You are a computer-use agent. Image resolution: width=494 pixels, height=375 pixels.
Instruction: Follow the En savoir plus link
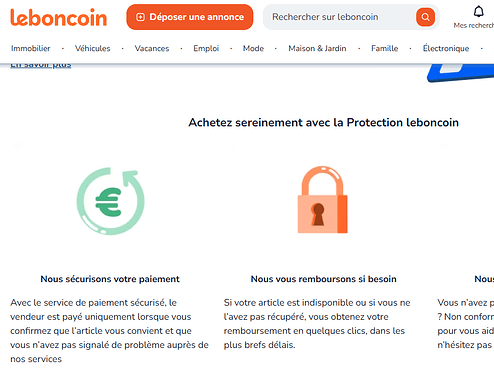[41, 65]
